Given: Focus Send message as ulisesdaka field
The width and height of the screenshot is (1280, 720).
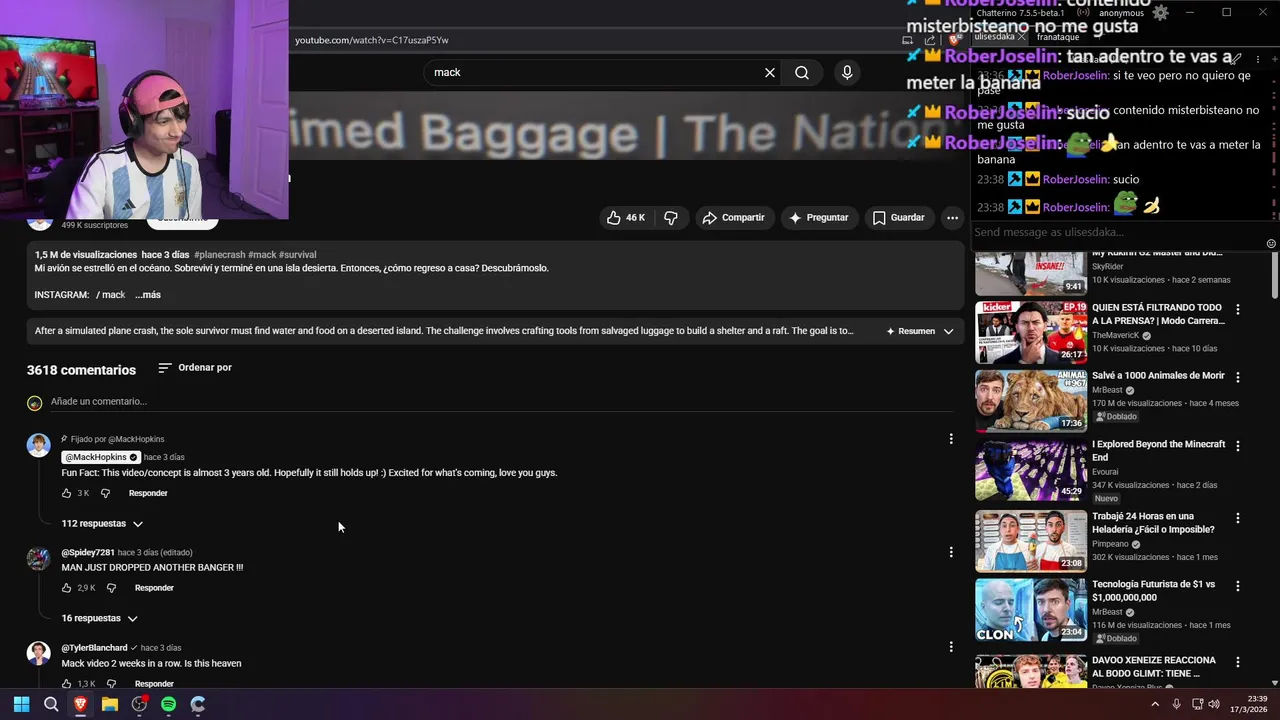Looking at the screenshot, I should click(x=1118, y=232).
